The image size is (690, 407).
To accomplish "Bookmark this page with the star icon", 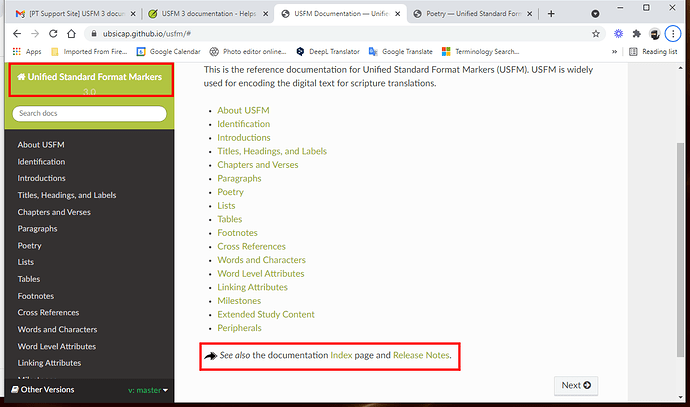I will pyautogui.click(x=596, y=34).
